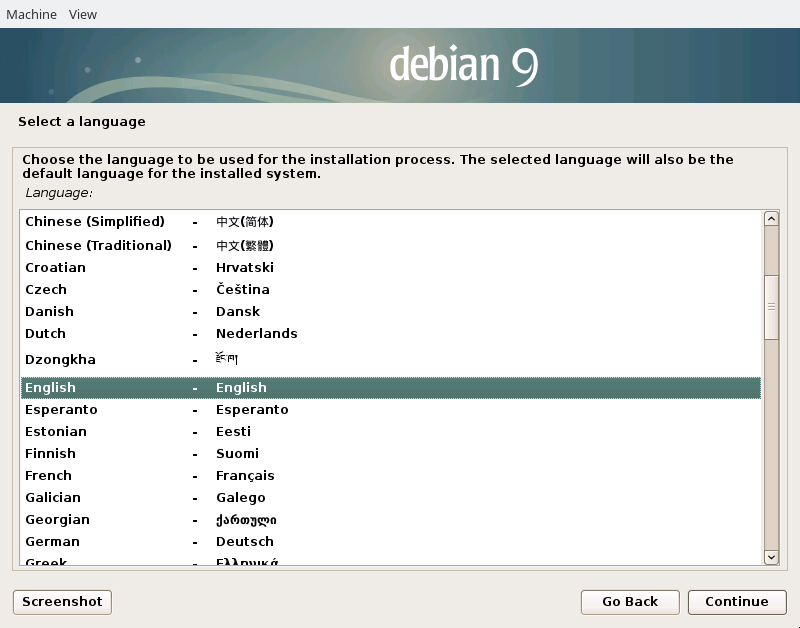Choose German - Deutsch
The width and height of the screenshot is (800, 628).
tap(391, 541)
